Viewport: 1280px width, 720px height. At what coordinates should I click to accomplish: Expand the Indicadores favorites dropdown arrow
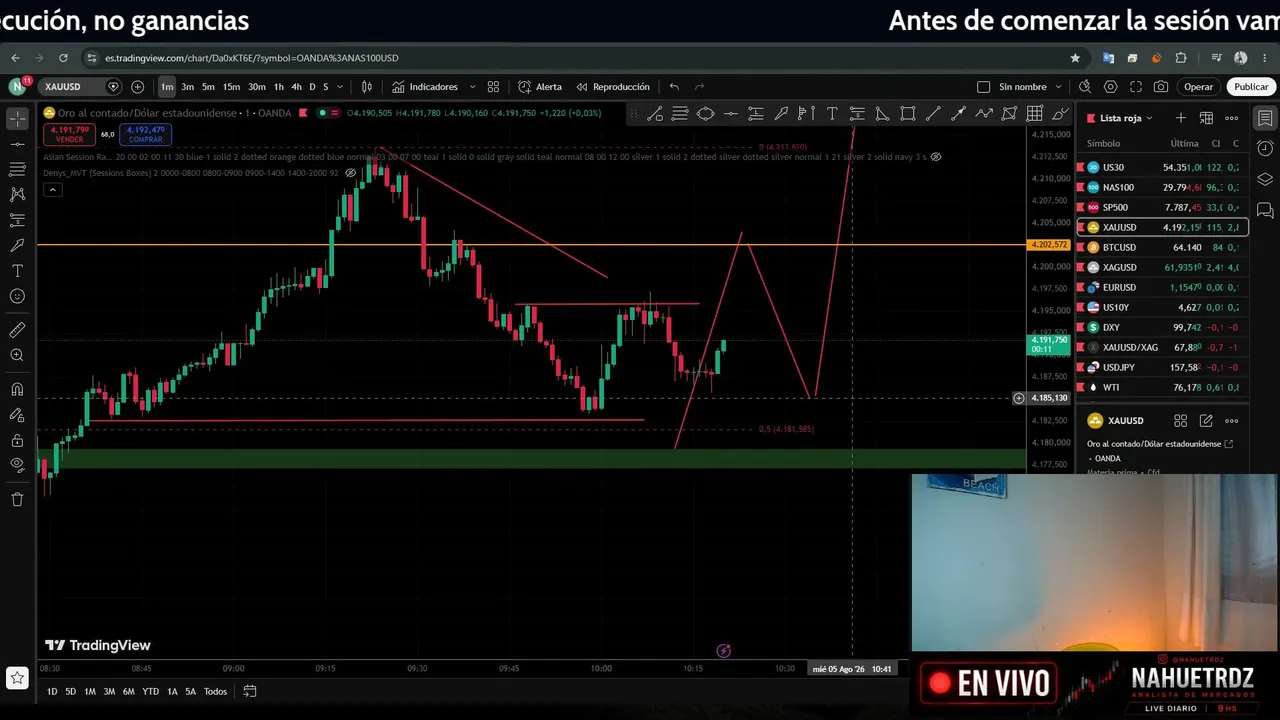click(x=472, y=87)
